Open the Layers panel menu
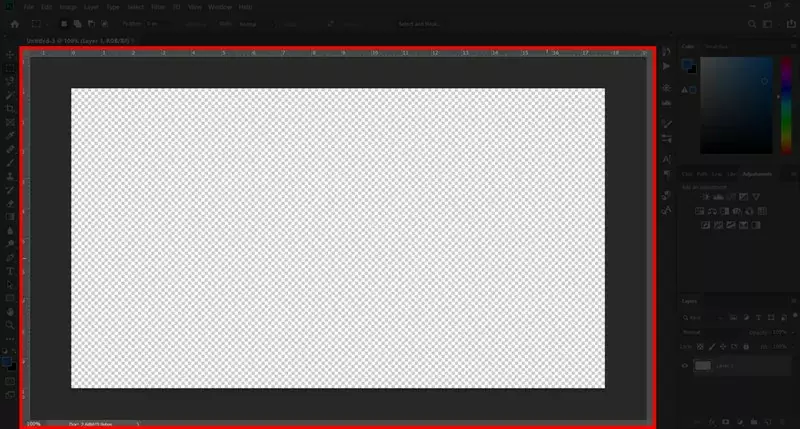Viewport: 800px width, 429px height. pyautogui.click(x=793, y=301)
